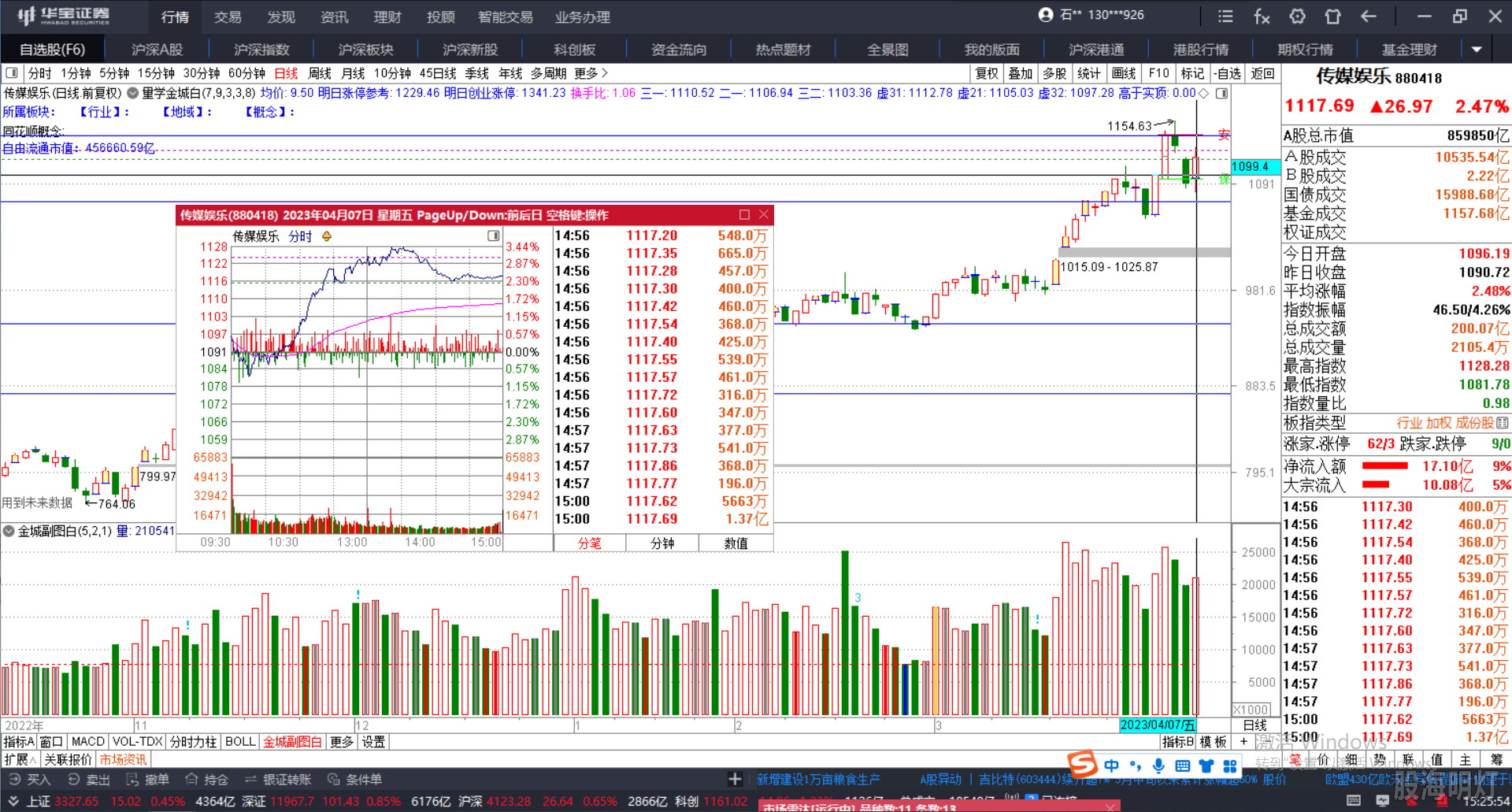This screenshot has height=812, width=1512.
Task: Select MACD indicator
Action: pos(87,742)
